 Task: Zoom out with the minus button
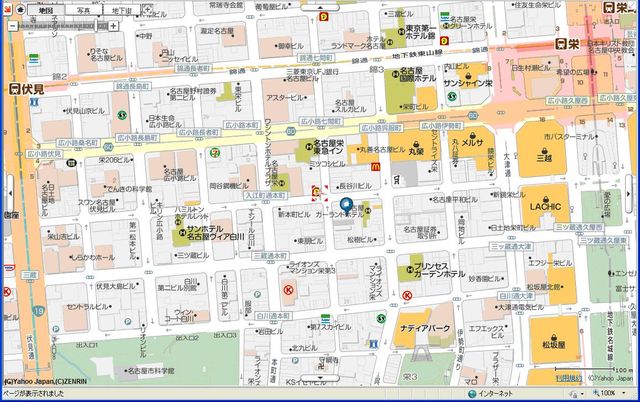(12, 26)
